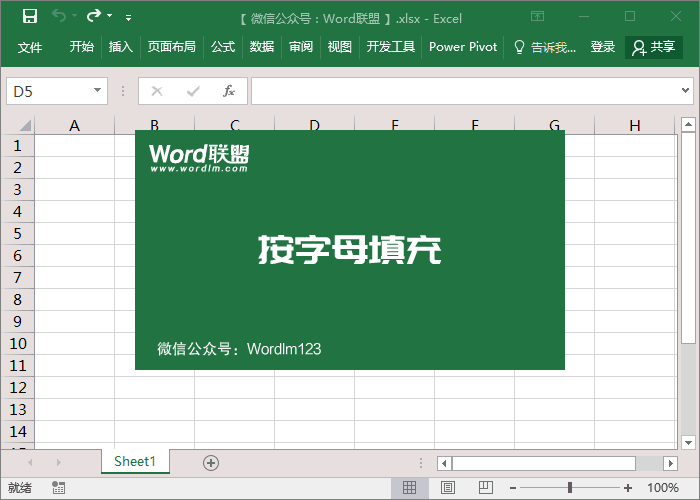Viewport: 700px width, 500px height.
Task: Click the zoom out minus button
Action: click(513, 488)
